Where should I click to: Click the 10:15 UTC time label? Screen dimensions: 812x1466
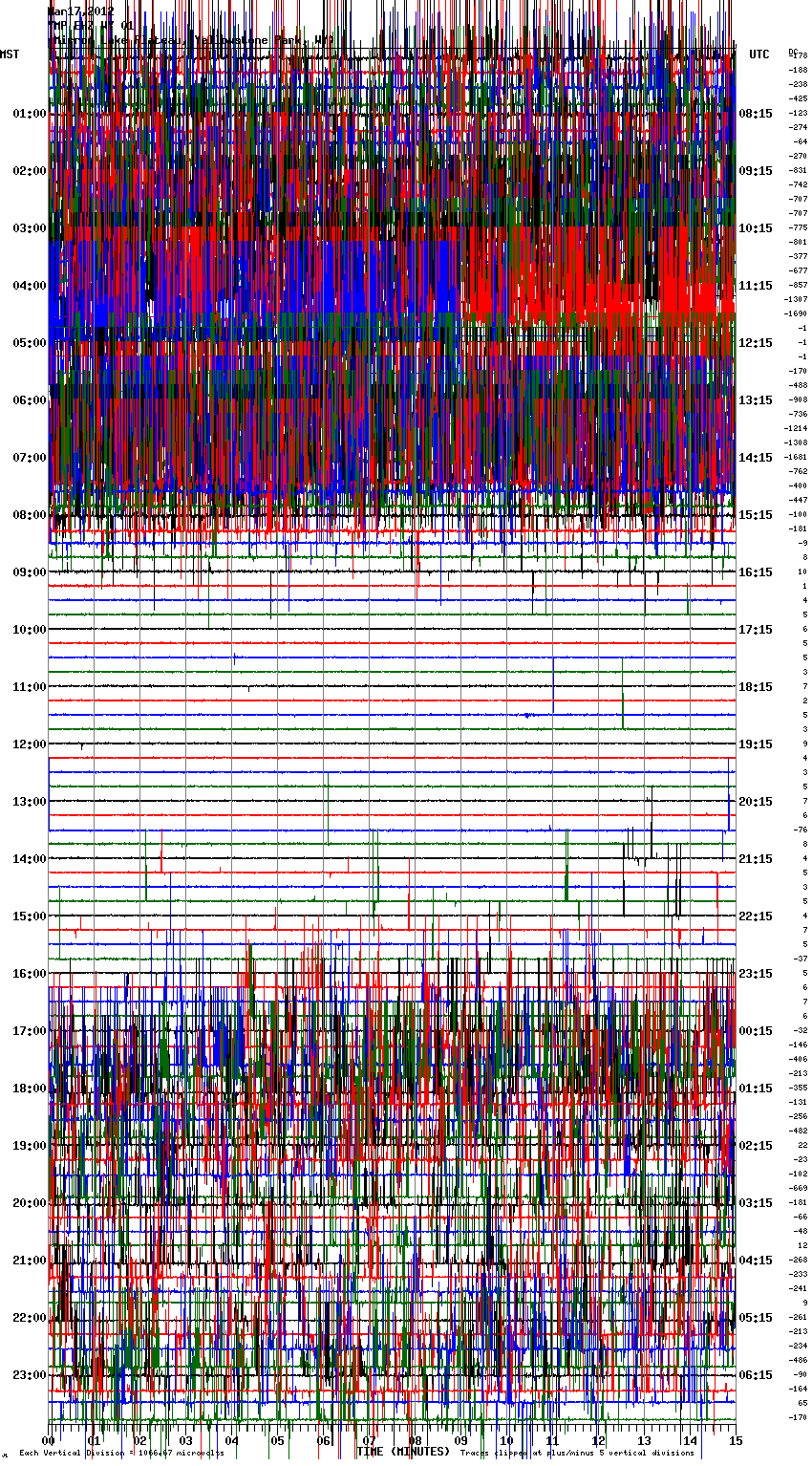(756, 228)
